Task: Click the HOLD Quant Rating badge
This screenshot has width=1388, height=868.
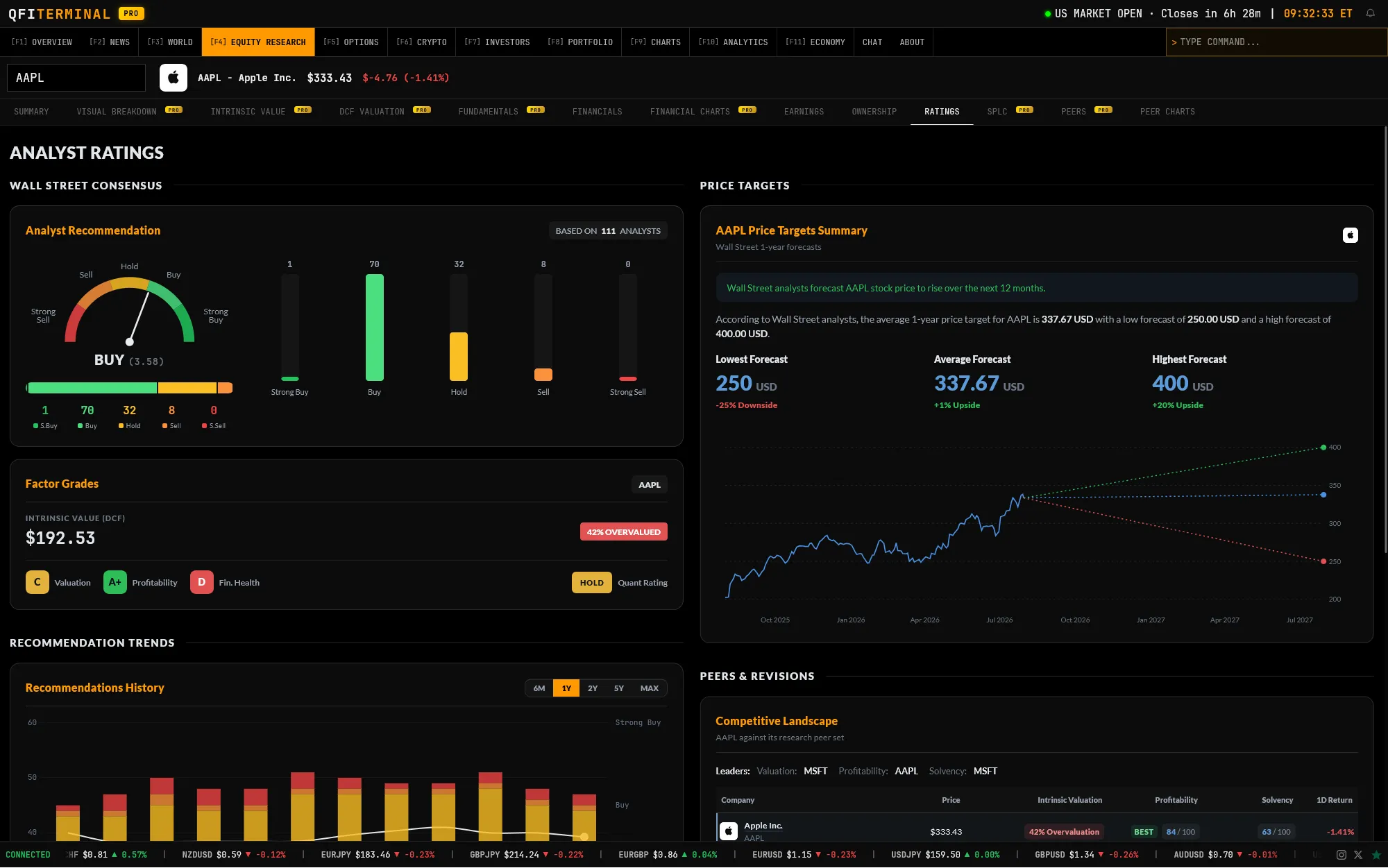Action: [592, 583]
